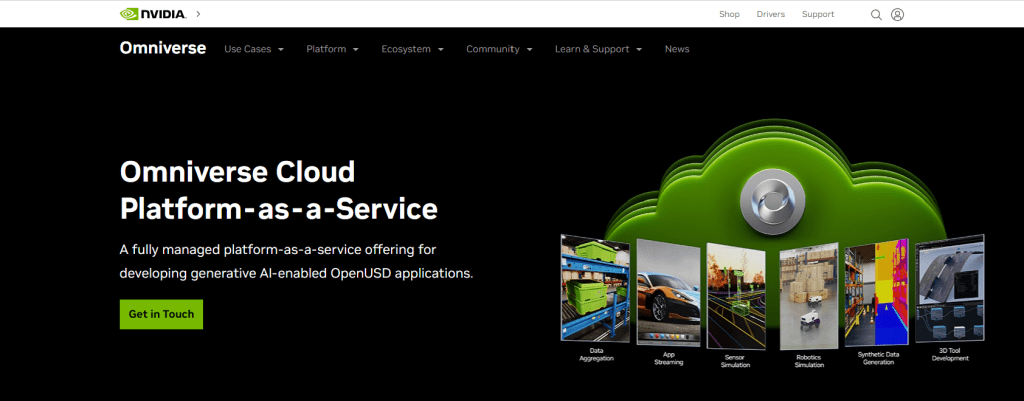Open the Community dropdown menu
Screen dimensions: 1024x401
(499, 49)
